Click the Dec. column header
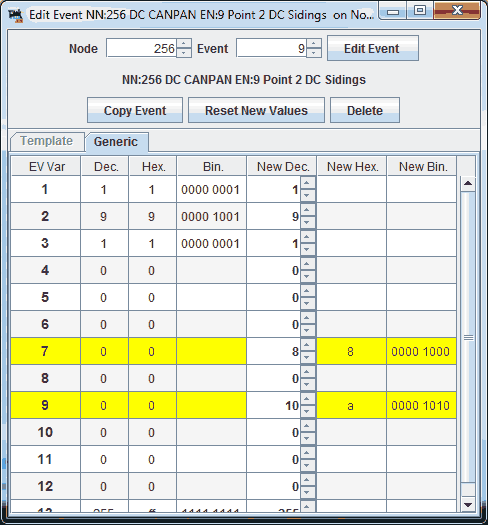Viewport: 488px width, 525px height. (x=105, y=166)
